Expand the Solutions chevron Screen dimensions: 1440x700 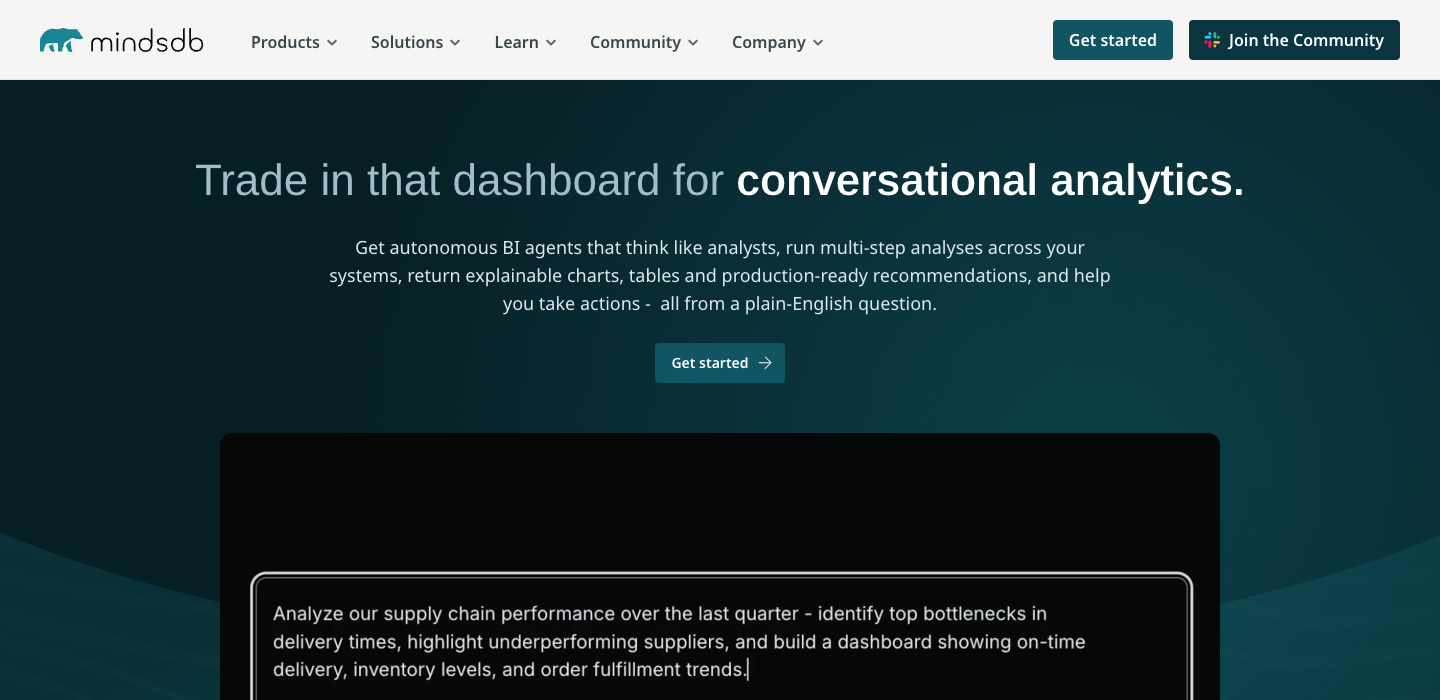tap(455, 43)
